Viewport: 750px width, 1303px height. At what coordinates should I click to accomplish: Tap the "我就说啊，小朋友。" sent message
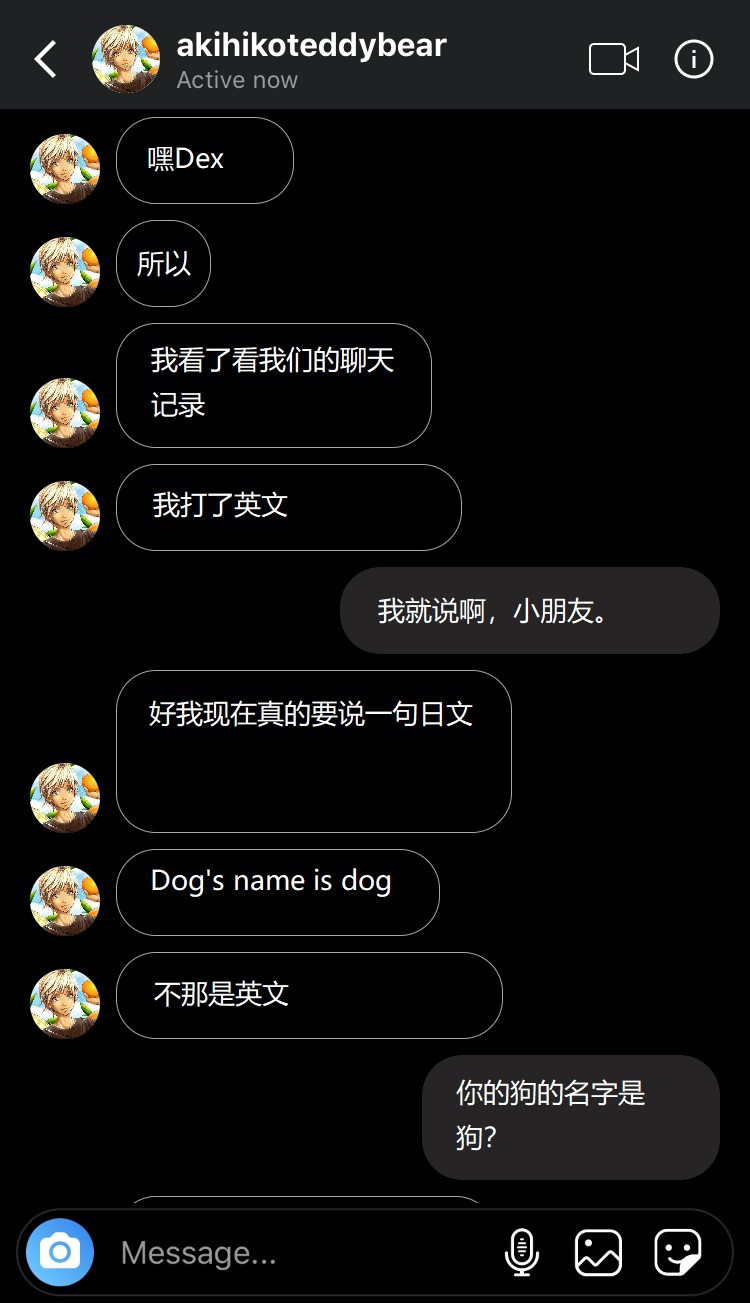530,610
